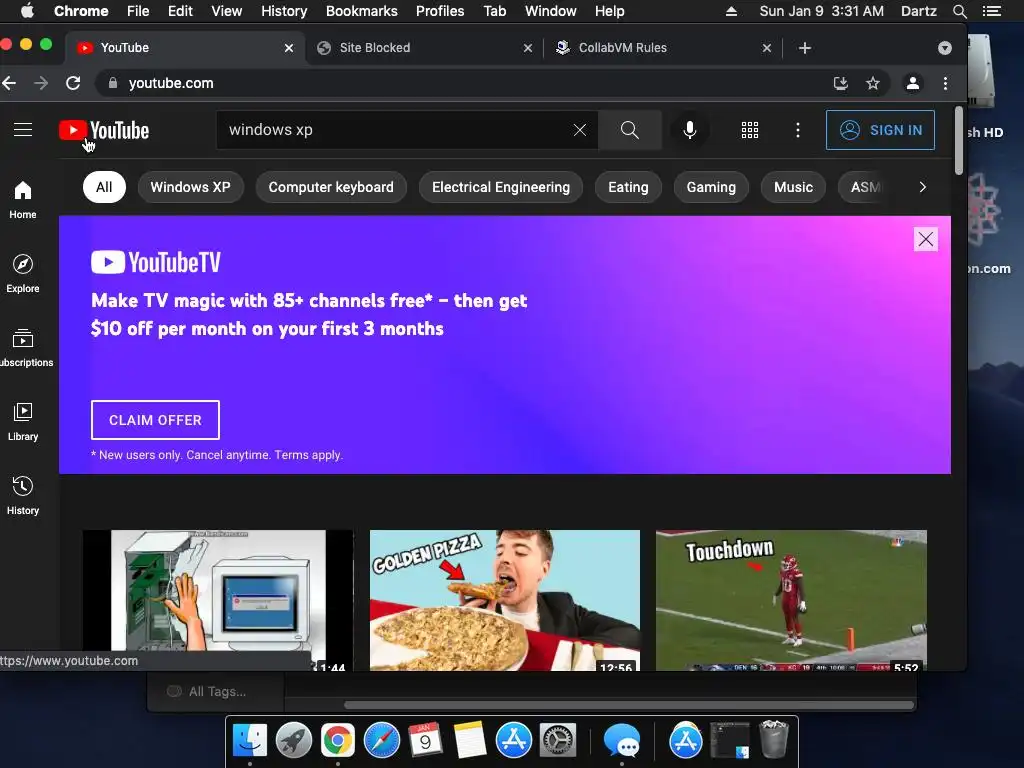Go back with Chrome's back arrow
This screenshot has width=1024, height=768.
tap(9, 83)
